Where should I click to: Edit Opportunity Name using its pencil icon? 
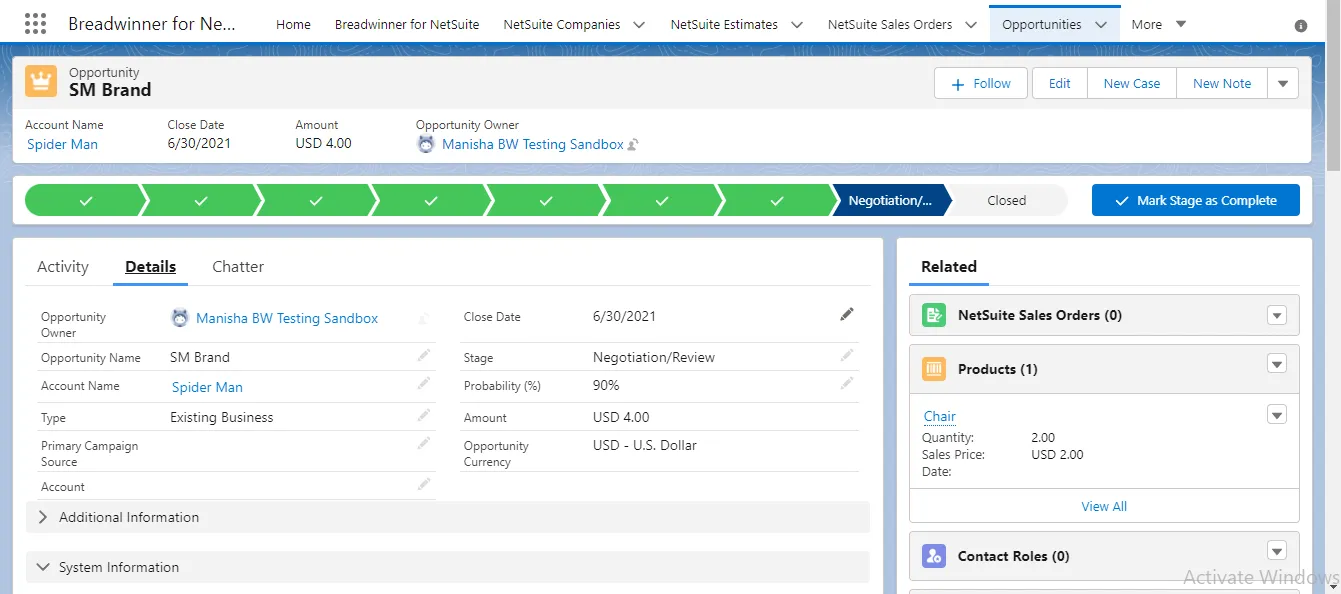[x=424, y=355]
